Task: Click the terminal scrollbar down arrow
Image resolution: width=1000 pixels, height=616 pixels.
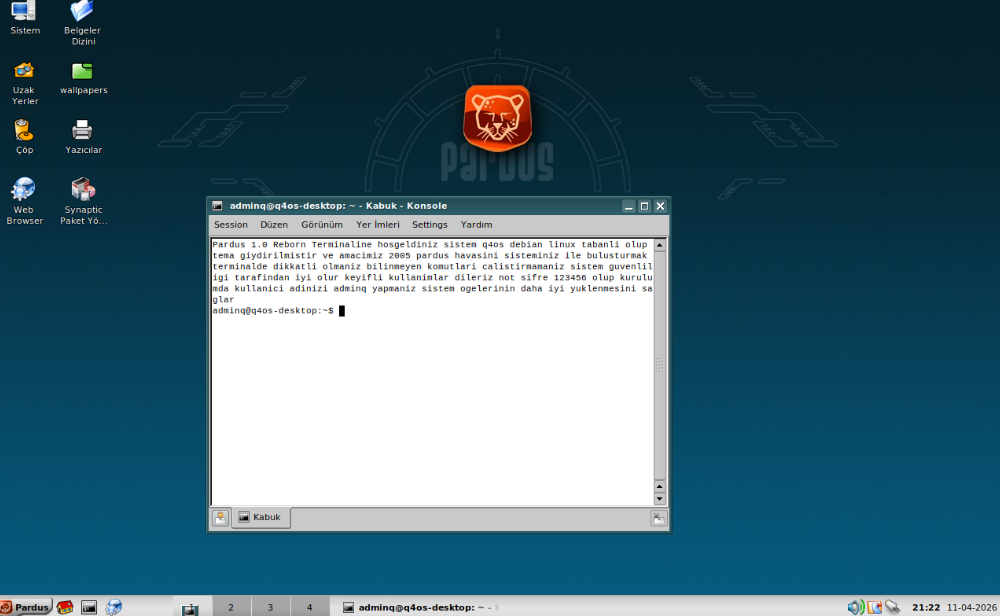Action: click(659, 498)
